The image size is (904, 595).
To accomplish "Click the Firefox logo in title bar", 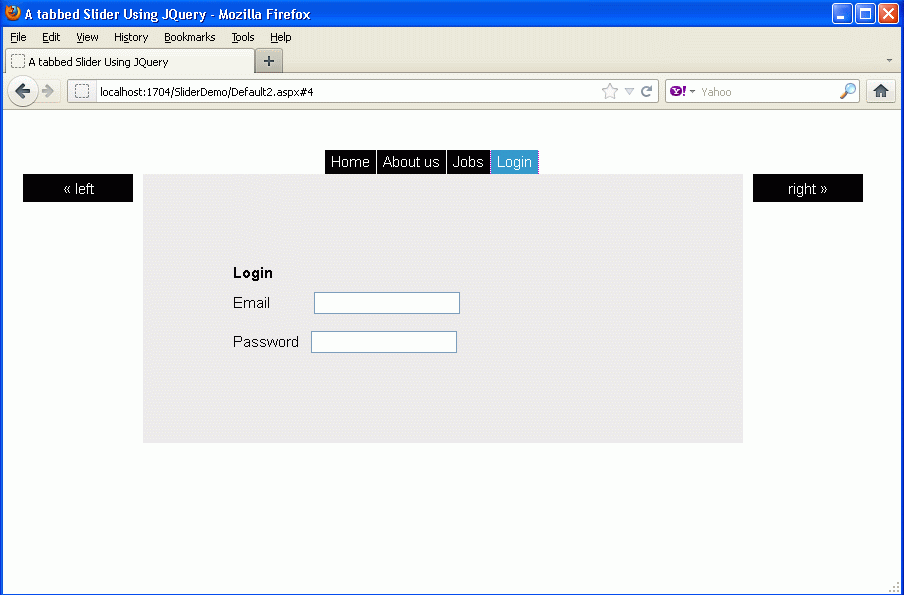I will (x=13, y=13).
